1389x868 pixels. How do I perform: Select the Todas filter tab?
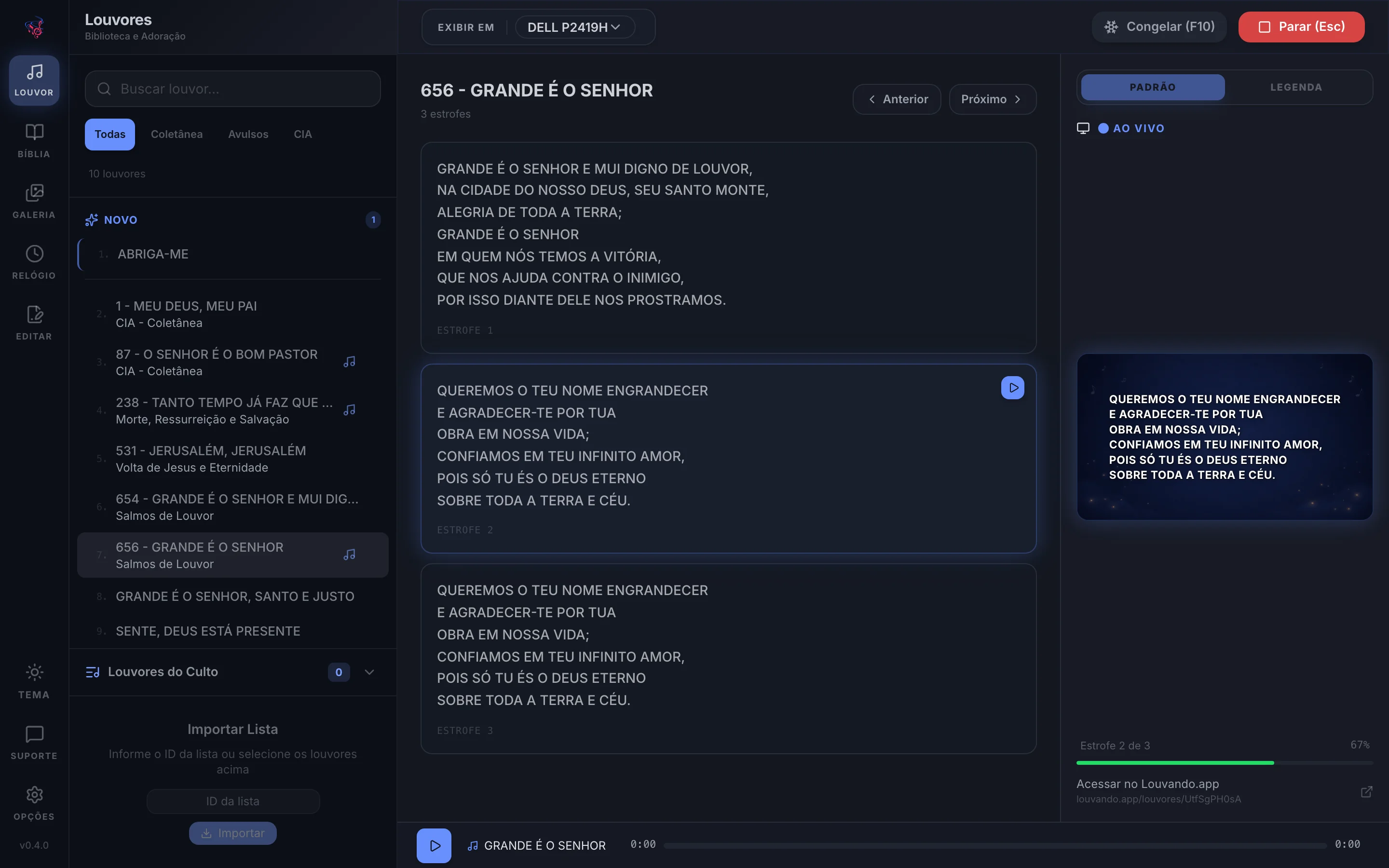pyautogui.click(x=109, y=135)
